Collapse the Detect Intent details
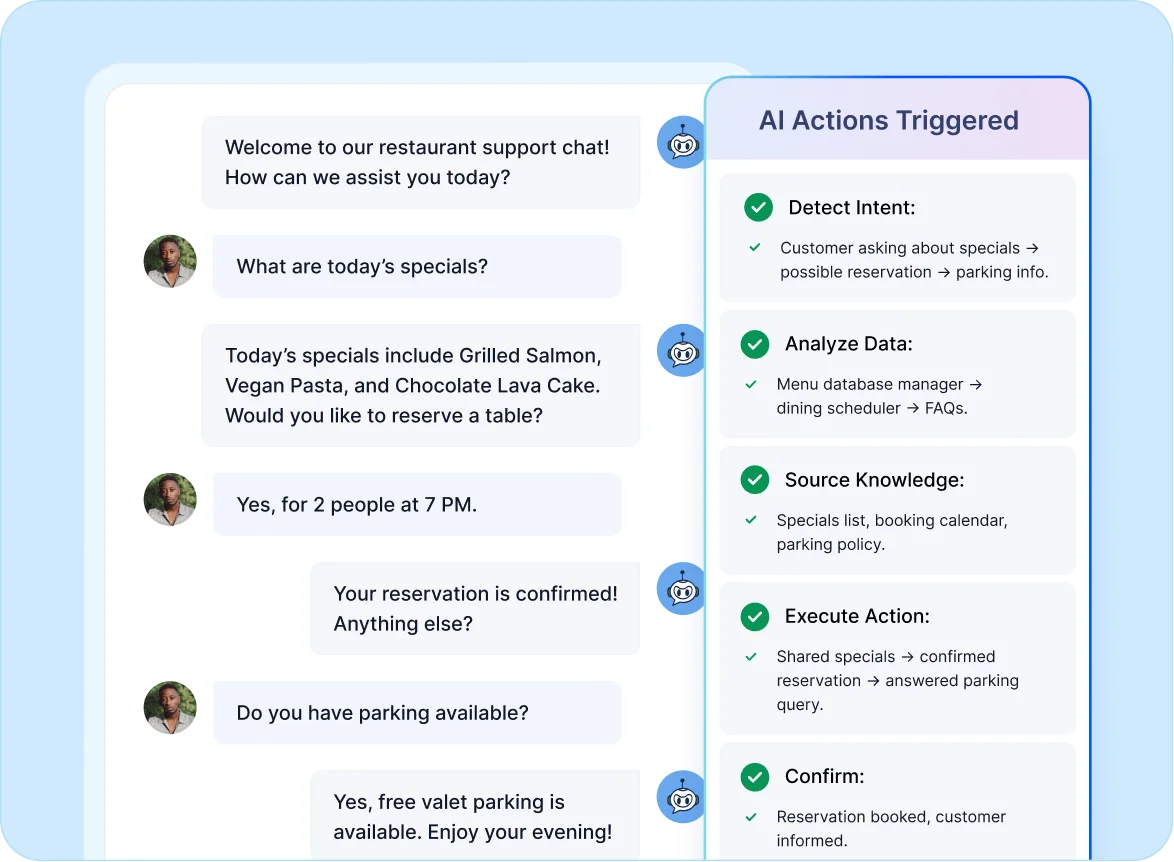This screenshot has height=862, width=1174. (897, 237)
